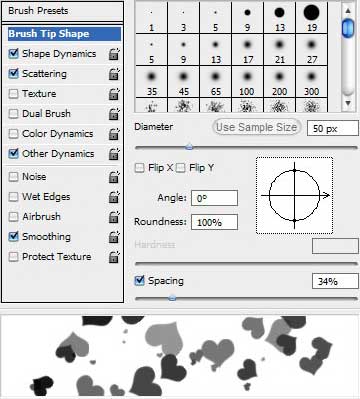Click into the Angle input field

coord(214,198)
